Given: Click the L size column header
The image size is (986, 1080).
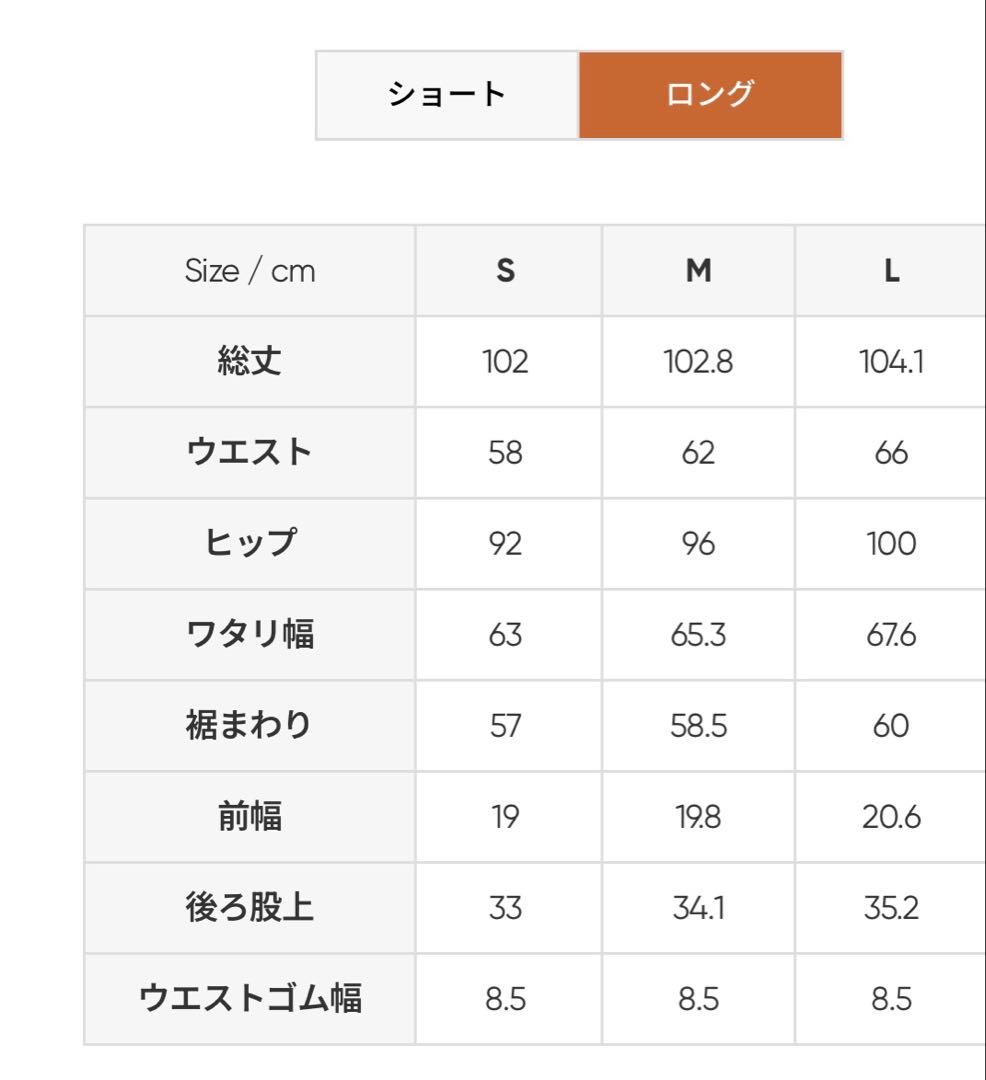Looking at the screenshot, I should click(890, 270).
